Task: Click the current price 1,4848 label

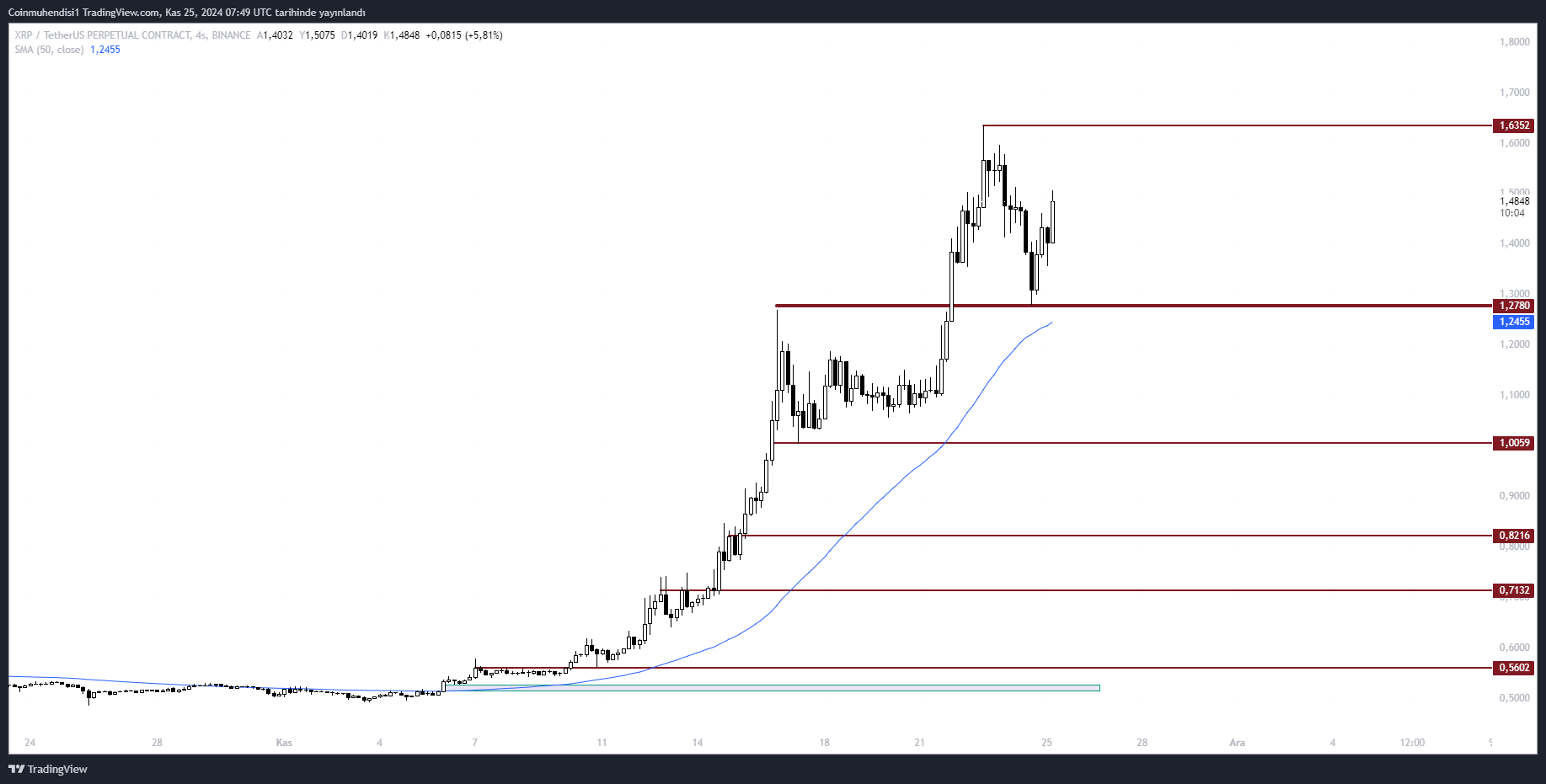Action: click(x=1514, y=201)
